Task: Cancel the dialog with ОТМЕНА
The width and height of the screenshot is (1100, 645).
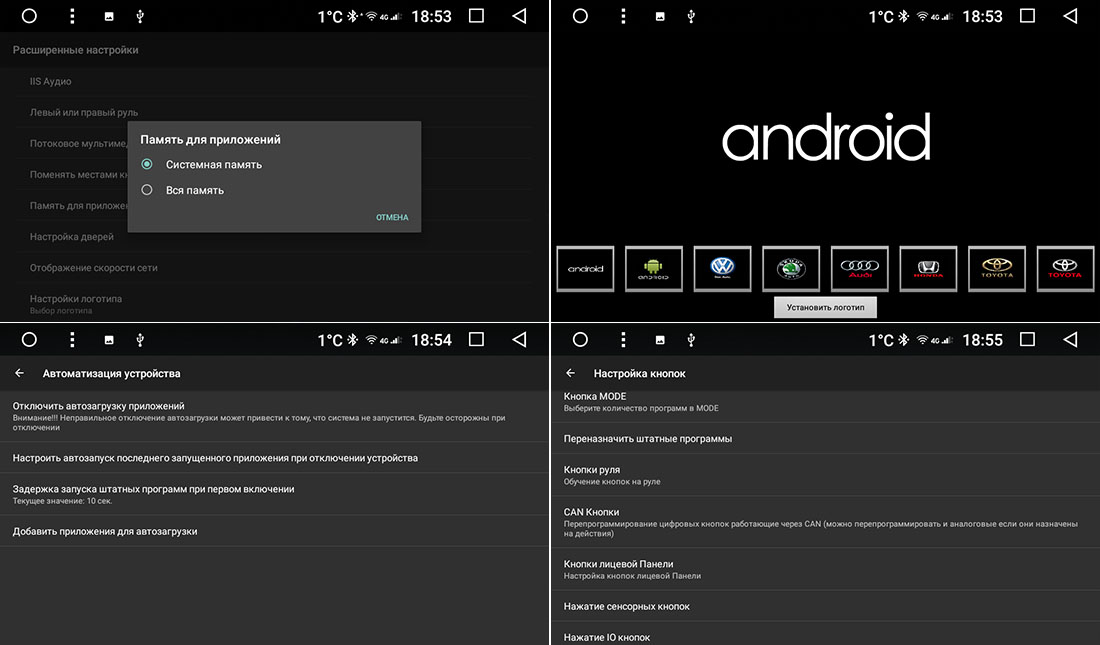Action: (392, 218)
